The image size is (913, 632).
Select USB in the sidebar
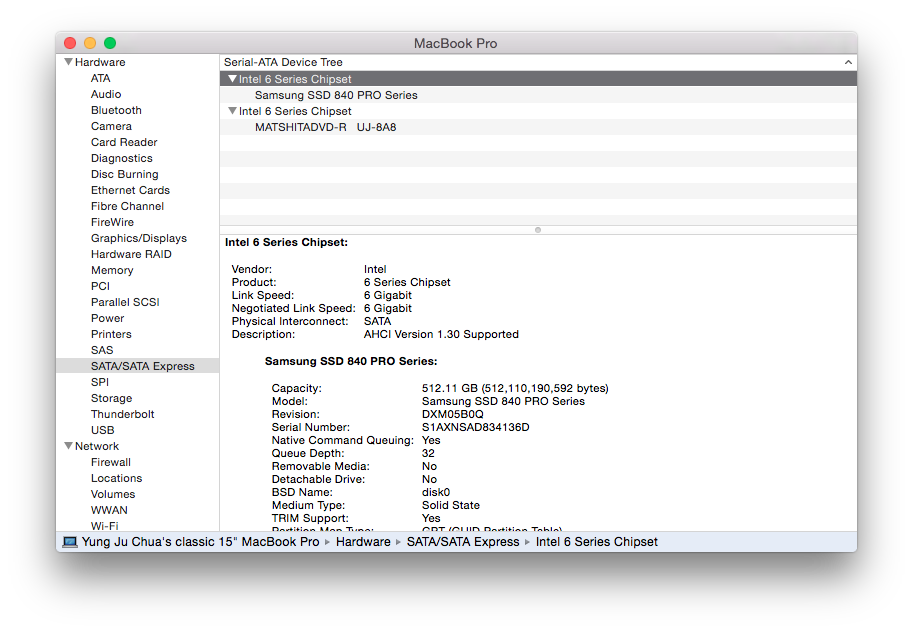click(102, 430)
